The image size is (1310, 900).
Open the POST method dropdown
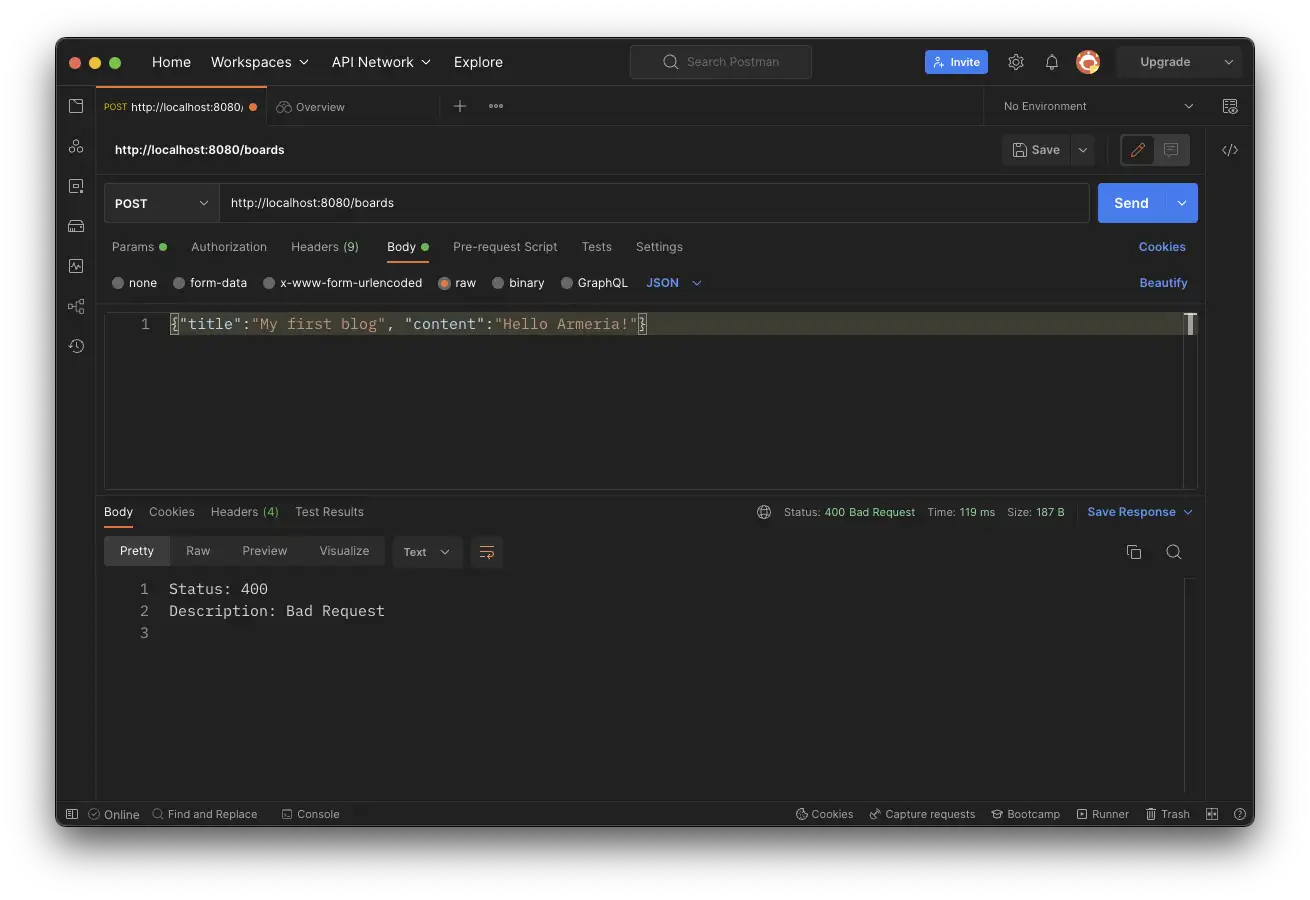click(x=162, y=203)
